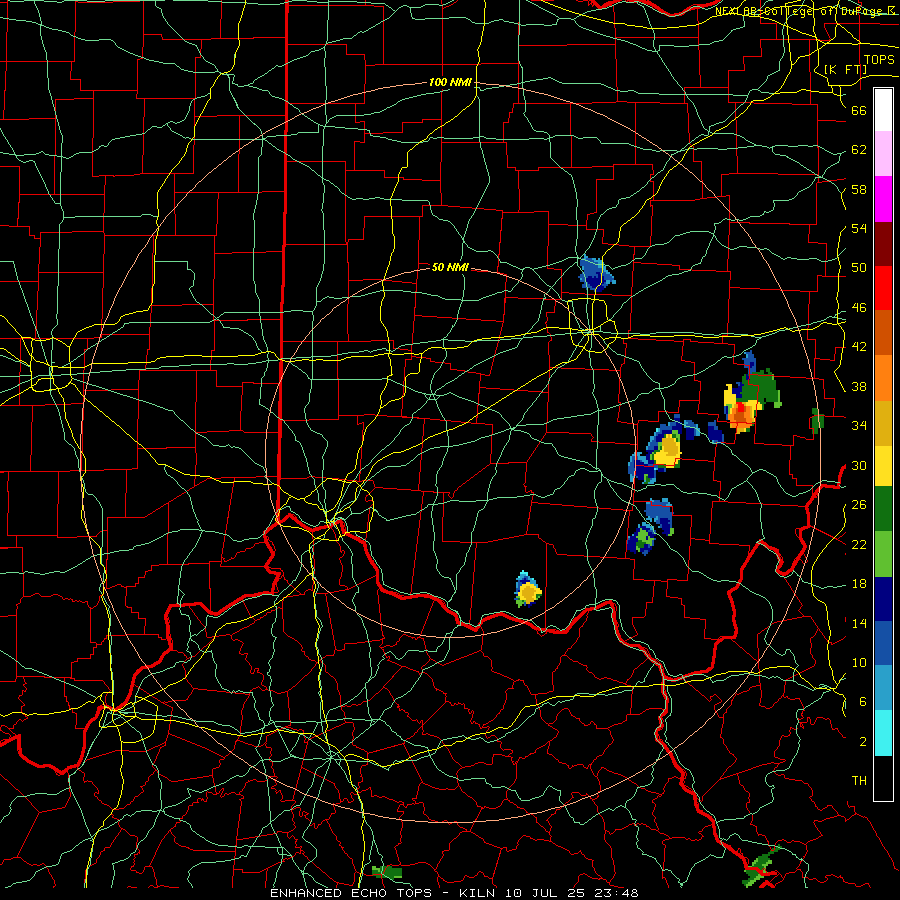900x900 pixels.
Task: Pick the navy blue legend swatch
Action: [x=883, y=600]
